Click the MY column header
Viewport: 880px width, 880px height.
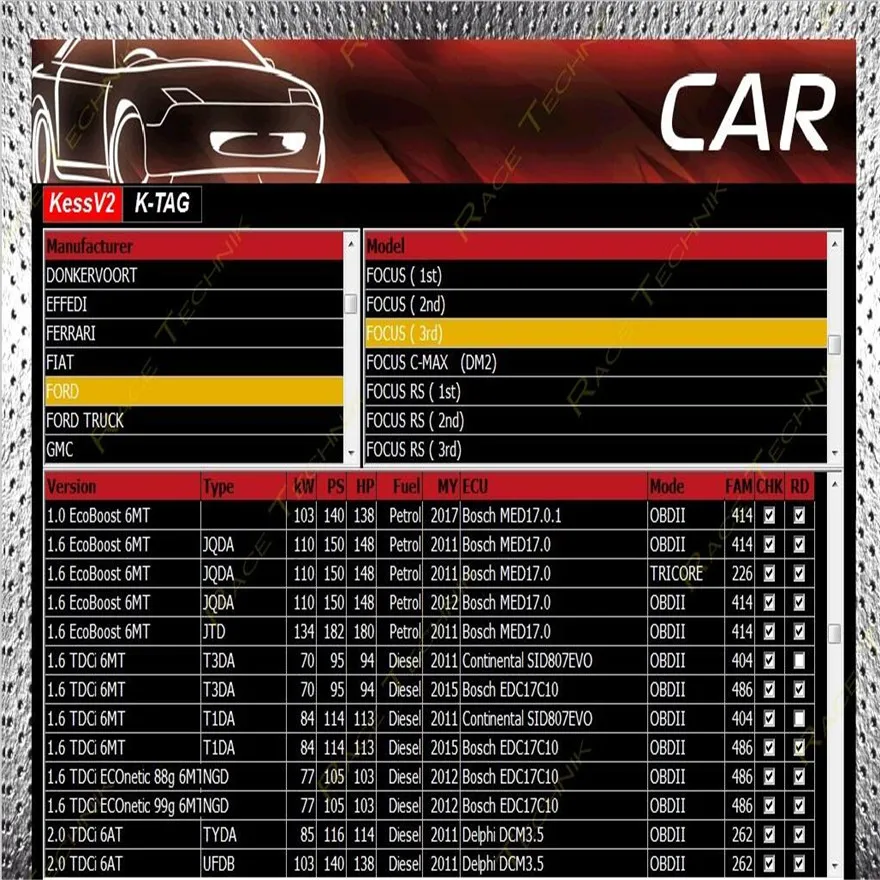(x=442, y=486)
